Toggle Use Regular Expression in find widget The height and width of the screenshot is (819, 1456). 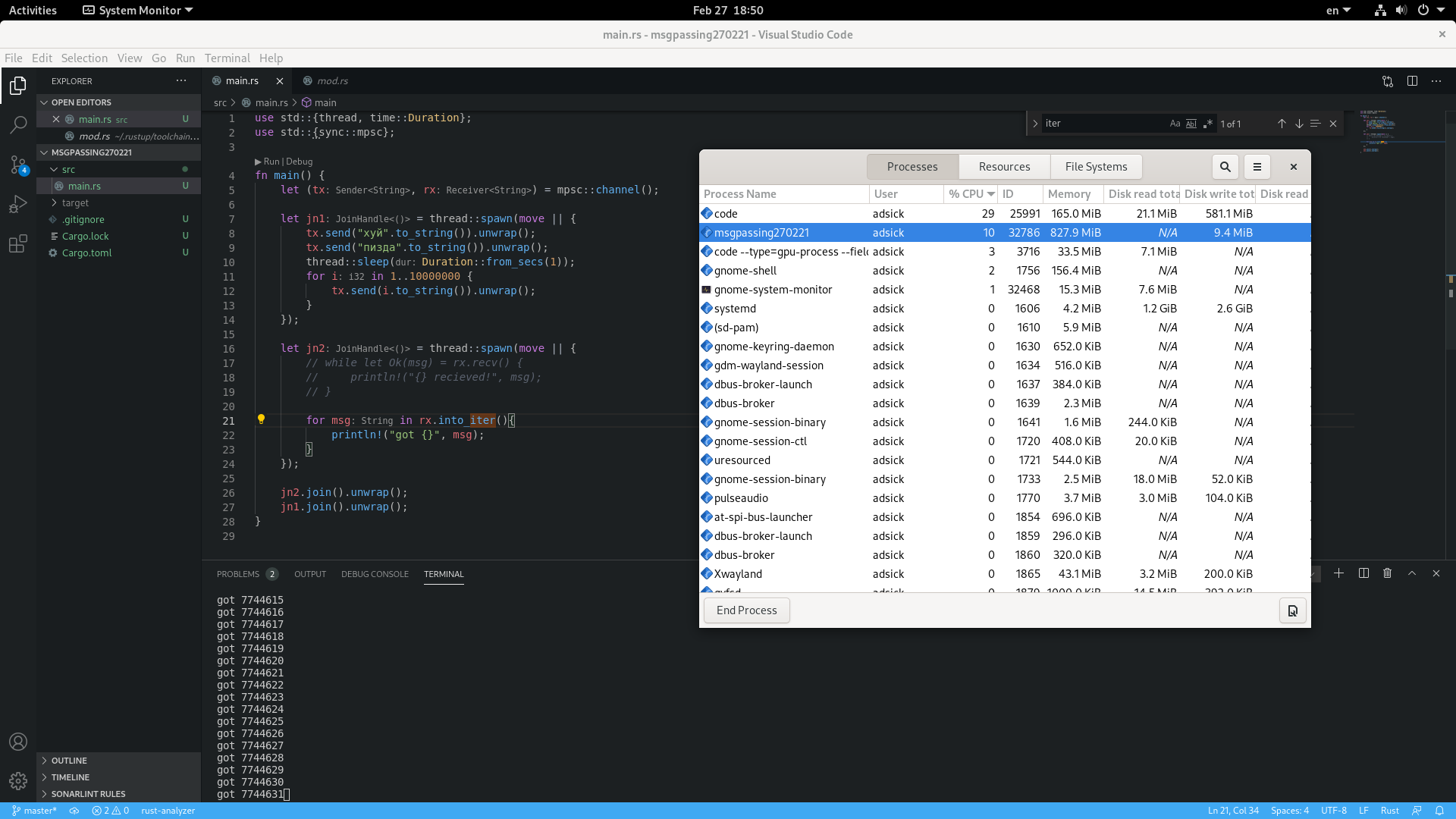(x=1208, y=124)
